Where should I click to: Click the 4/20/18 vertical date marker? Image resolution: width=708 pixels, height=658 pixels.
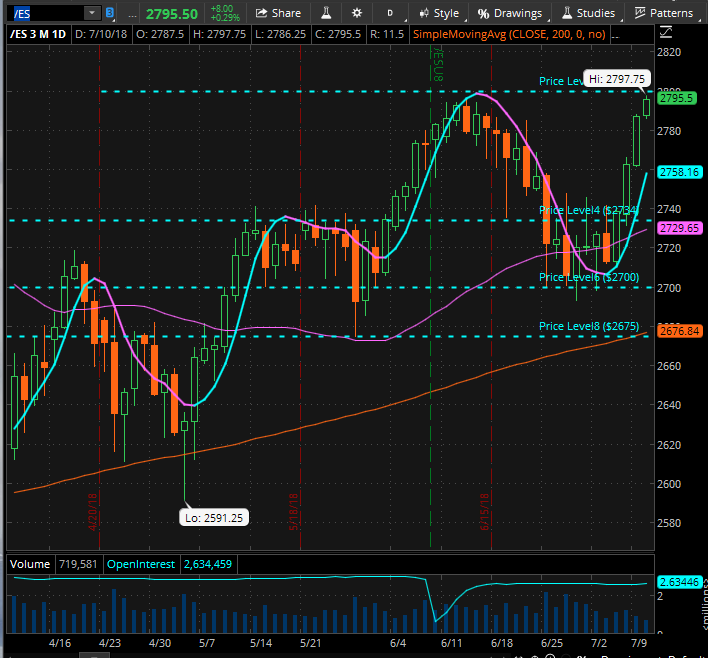coord(93,512)
